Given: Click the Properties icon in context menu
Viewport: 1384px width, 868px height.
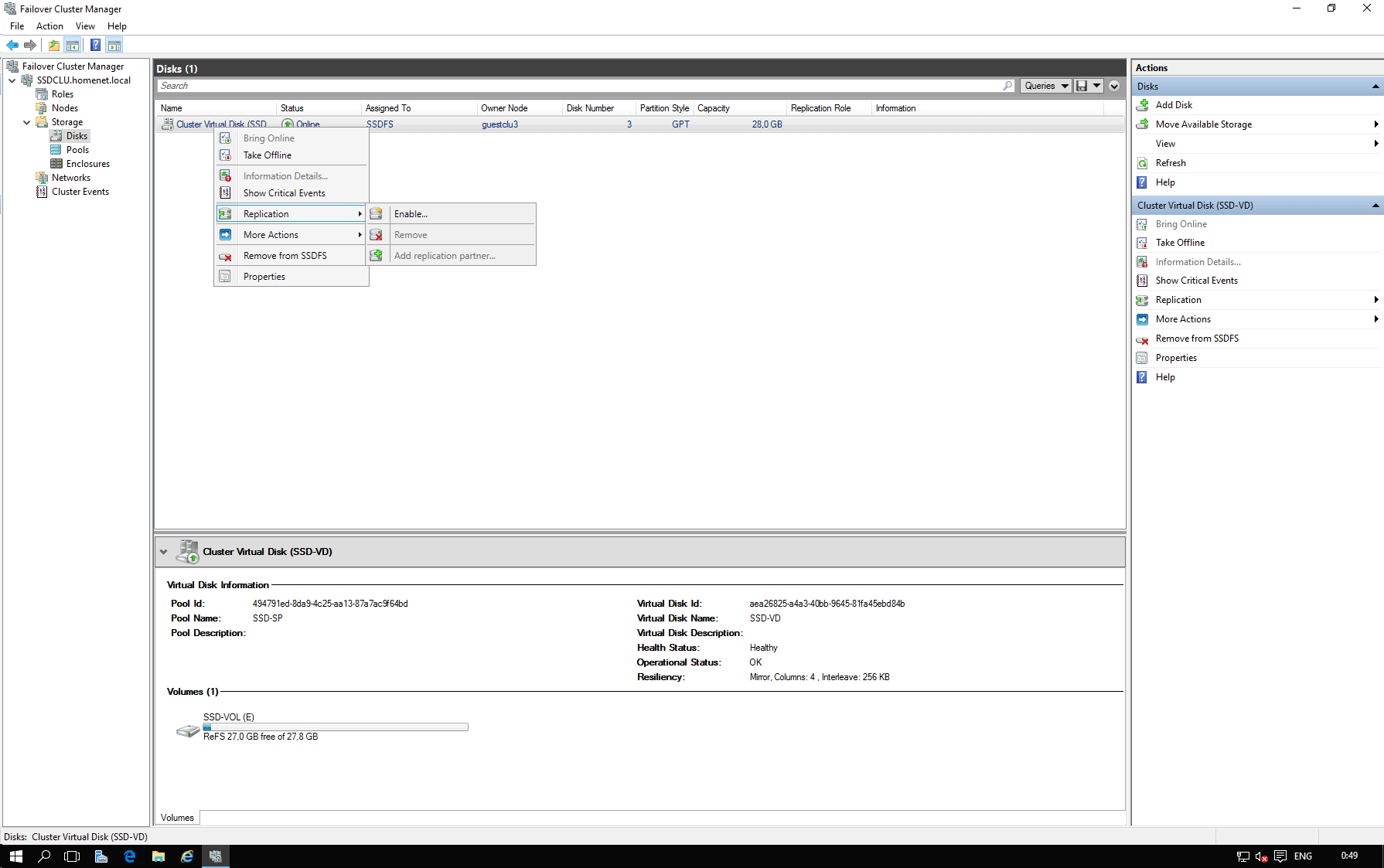Looking at the screenshot, I should (225, 277).
